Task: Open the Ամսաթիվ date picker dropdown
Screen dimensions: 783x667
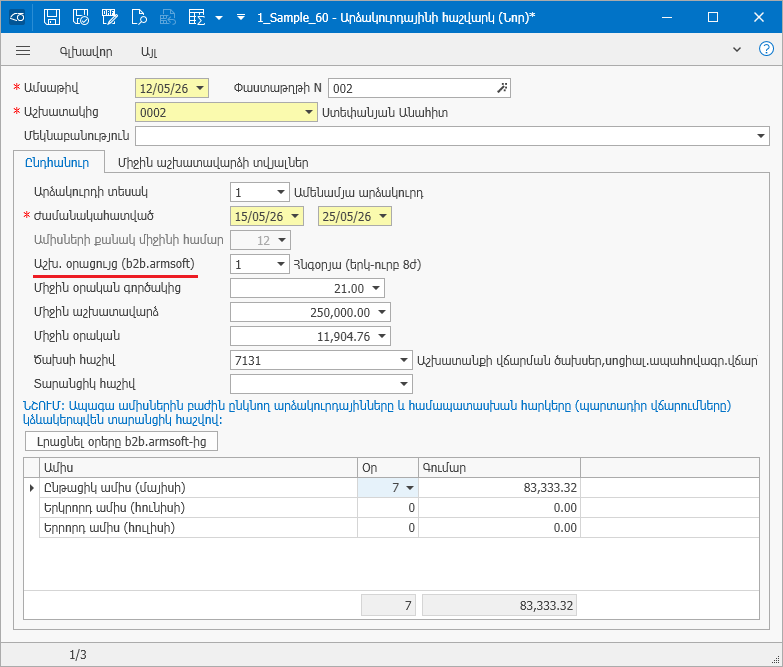Action: coord(200,88)
